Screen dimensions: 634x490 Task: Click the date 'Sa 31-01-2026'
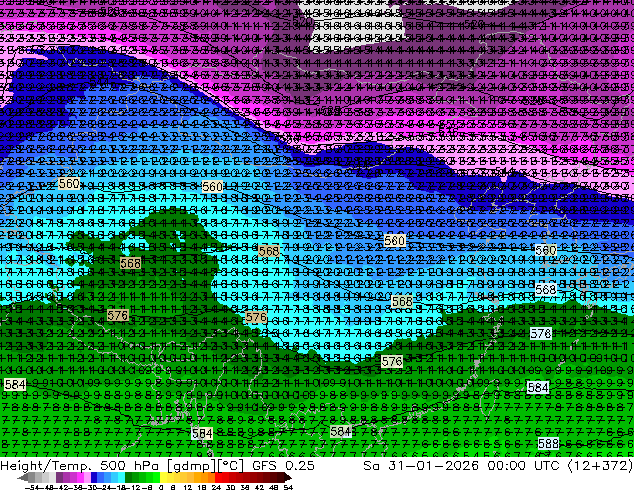(x=421, y=466)
